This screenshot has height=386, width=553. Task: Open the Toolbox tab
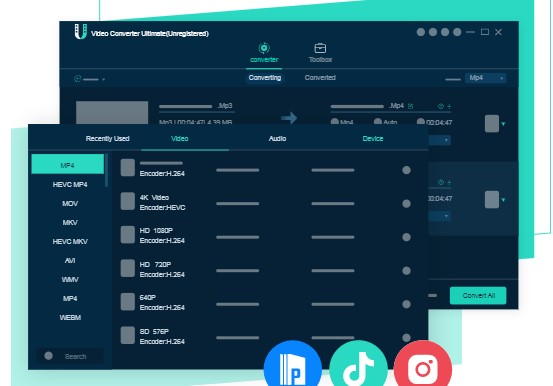(x=320, y=53)
